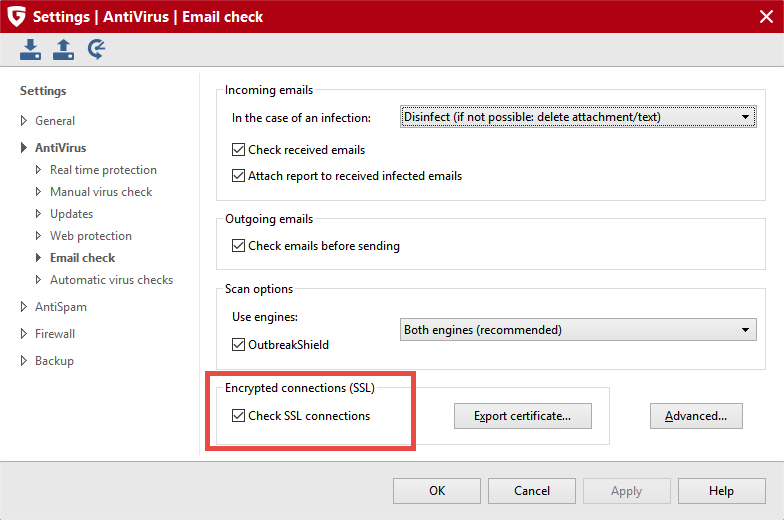784x520 pixels.
Task: Open Help for email check
Action: [722, 491]
